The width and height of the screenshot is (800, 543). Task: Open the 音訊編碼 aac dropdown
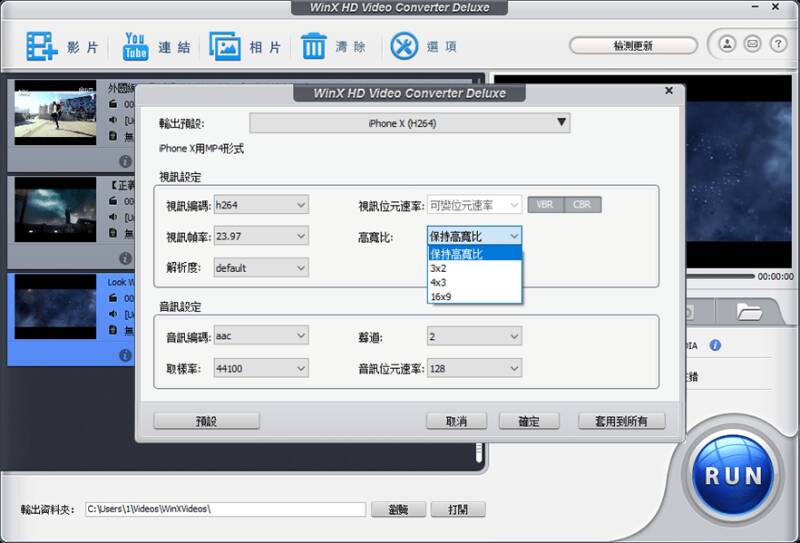click(261, 336)
